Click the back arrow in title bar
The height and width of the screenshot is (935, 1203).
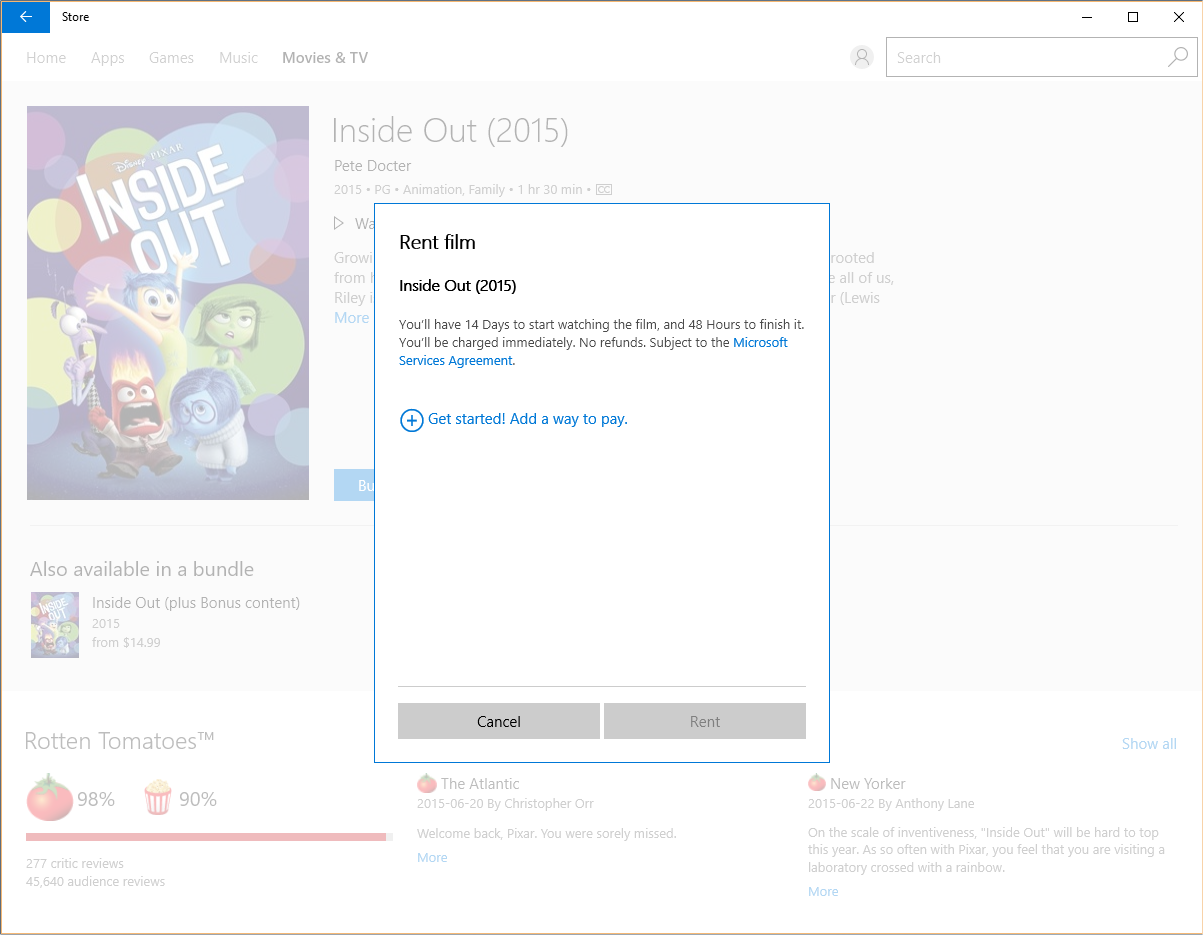coord(26,17)
